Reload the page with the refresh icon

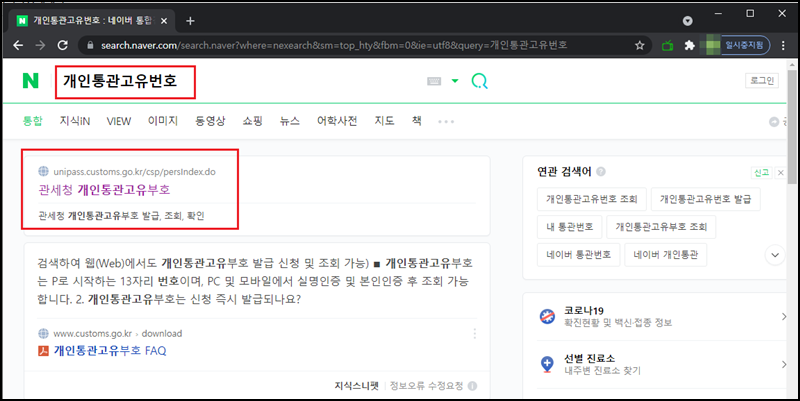click(x=62, y=45)
